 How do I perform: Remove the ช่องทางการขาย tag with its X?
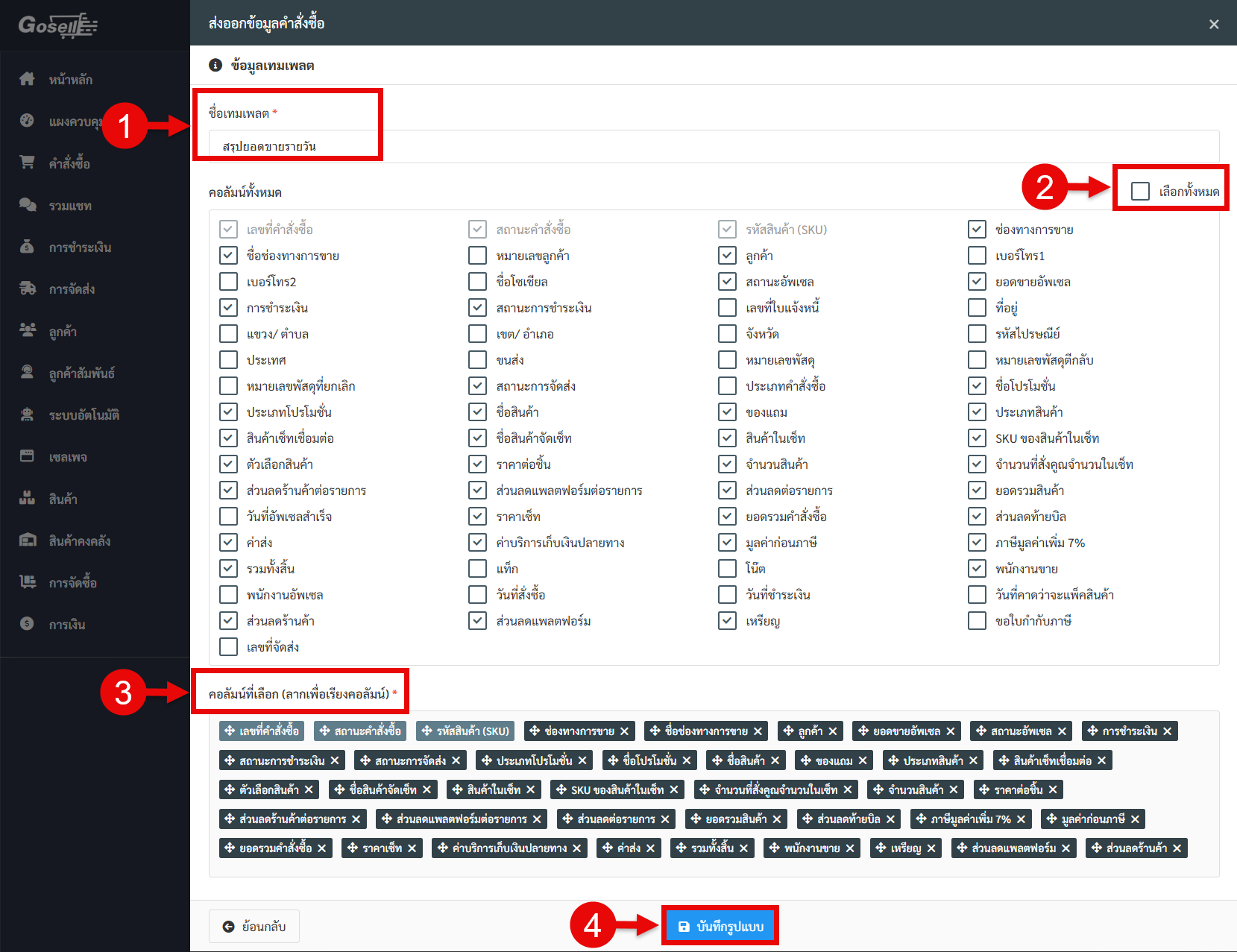pyautogui.click(x=625, y=731)
